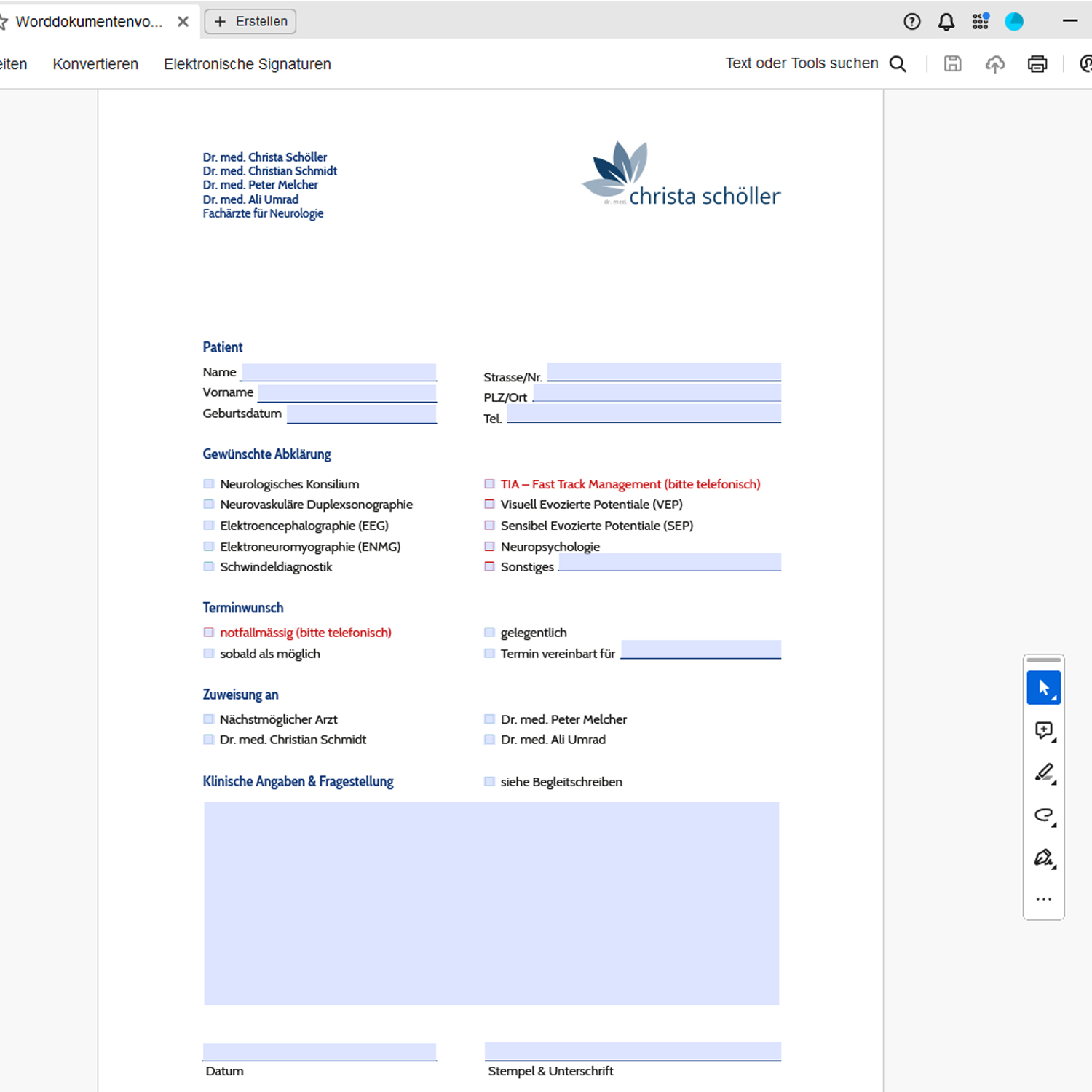1092x1092 pixels.
Task: Click the Erstellen button
Action: [250, 22]
